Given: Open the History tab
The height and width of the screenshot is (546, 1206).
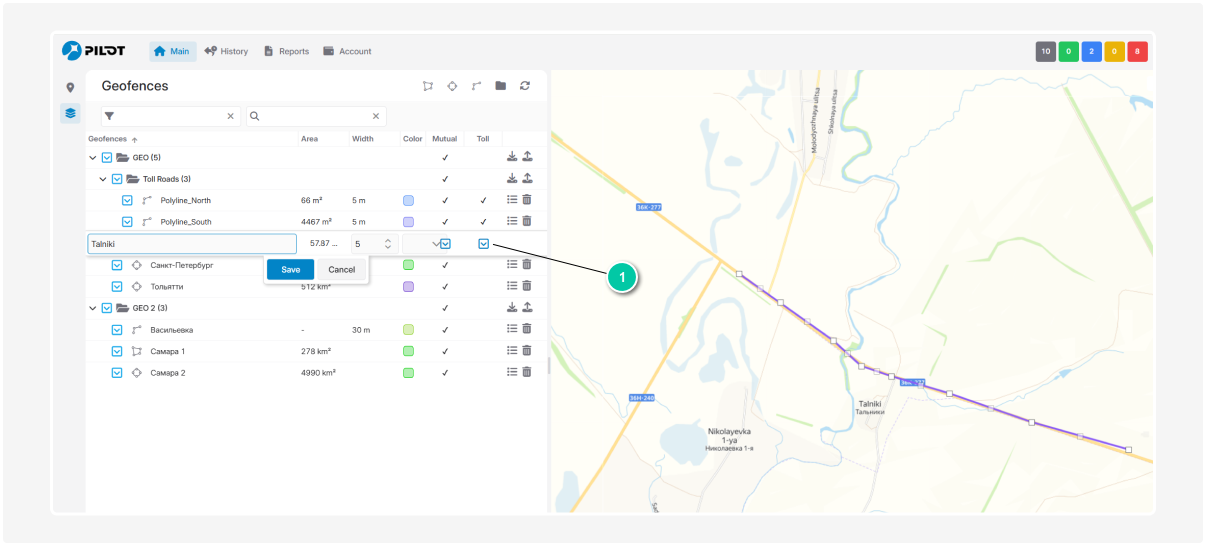Looking at the screenshot, I should point(226,51).
